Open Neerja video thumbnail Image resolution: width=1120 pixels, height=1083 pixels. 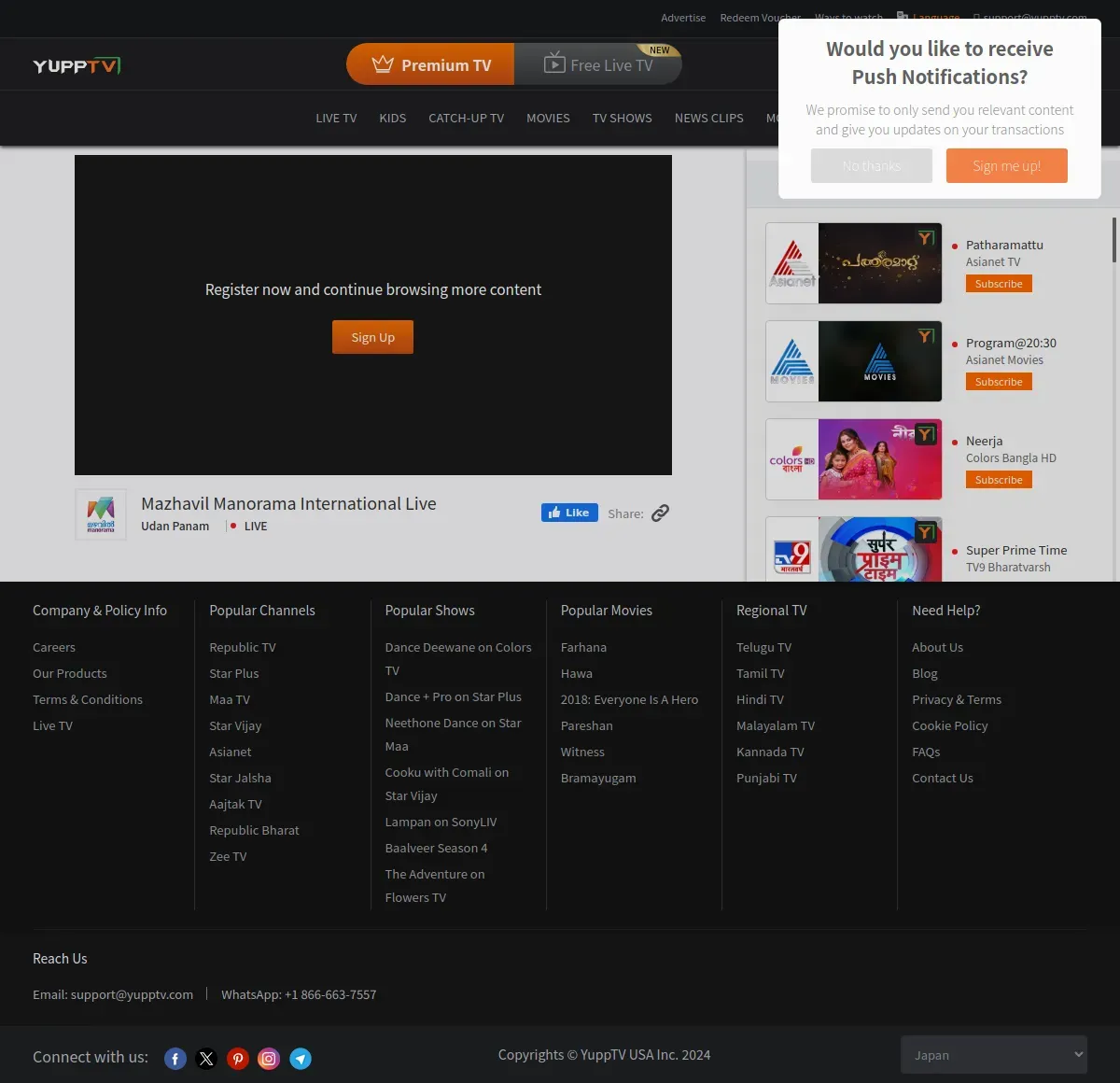880,459
